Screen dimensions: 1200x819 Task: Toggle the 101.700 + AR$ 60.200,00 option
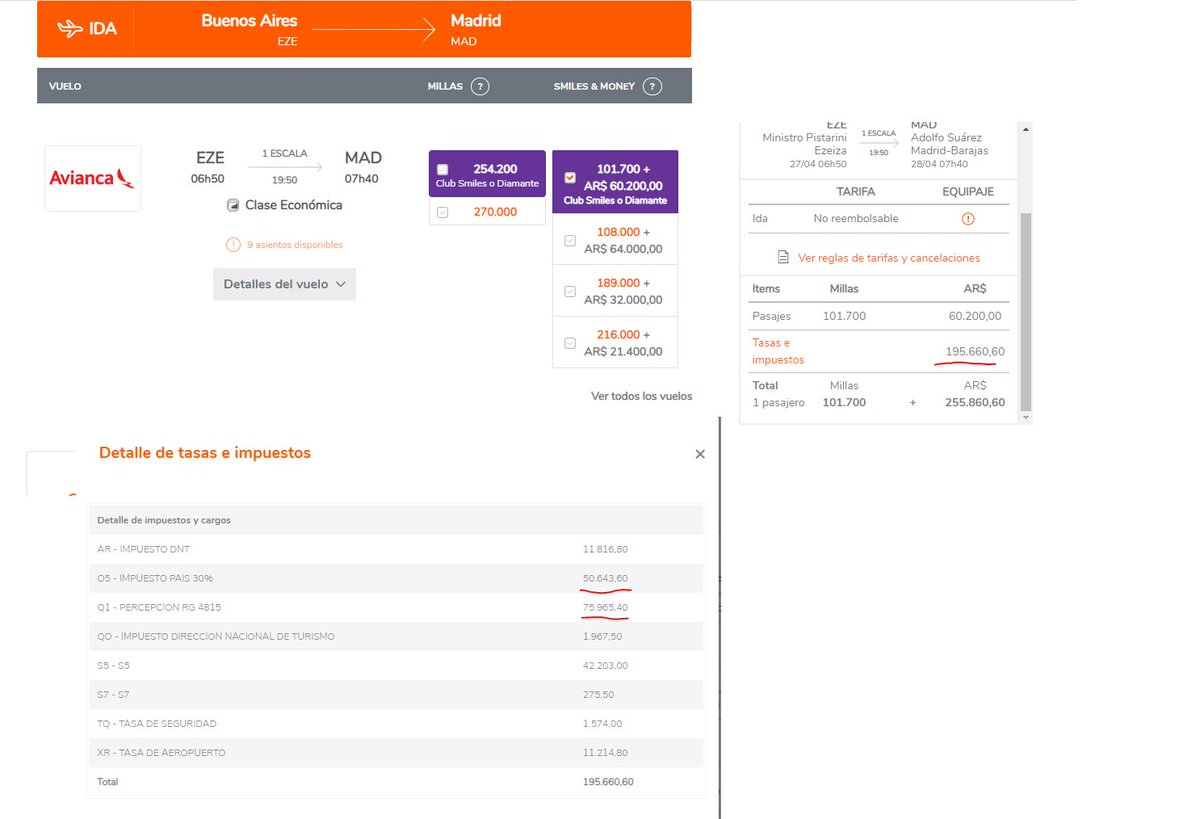tap(570, 178)
